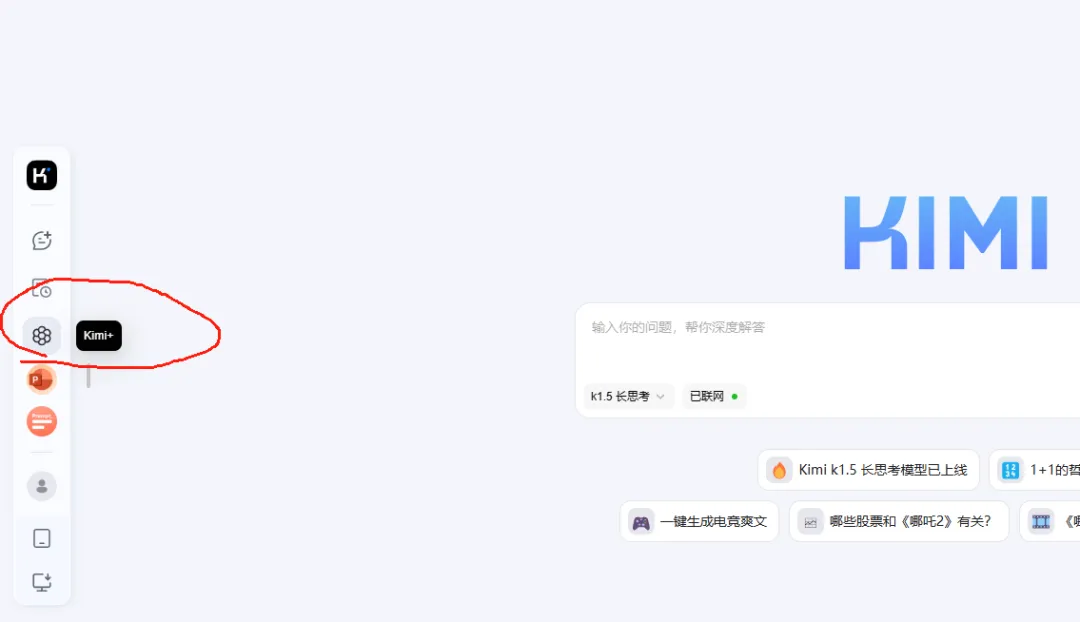Open the chat history icon

41,289
